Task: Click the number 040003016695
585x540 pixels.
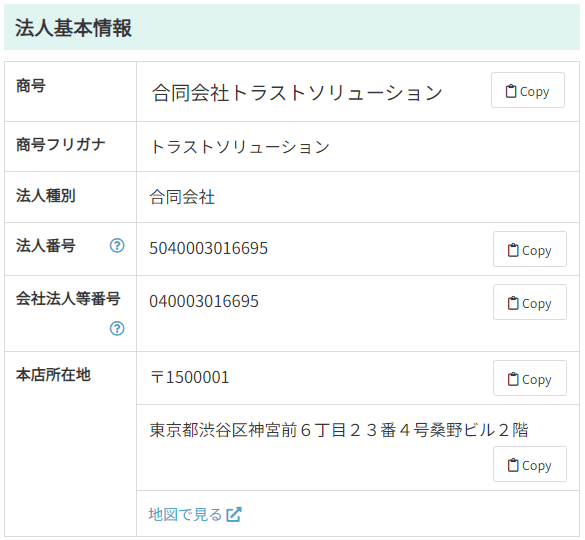Action: coord(204,301)
